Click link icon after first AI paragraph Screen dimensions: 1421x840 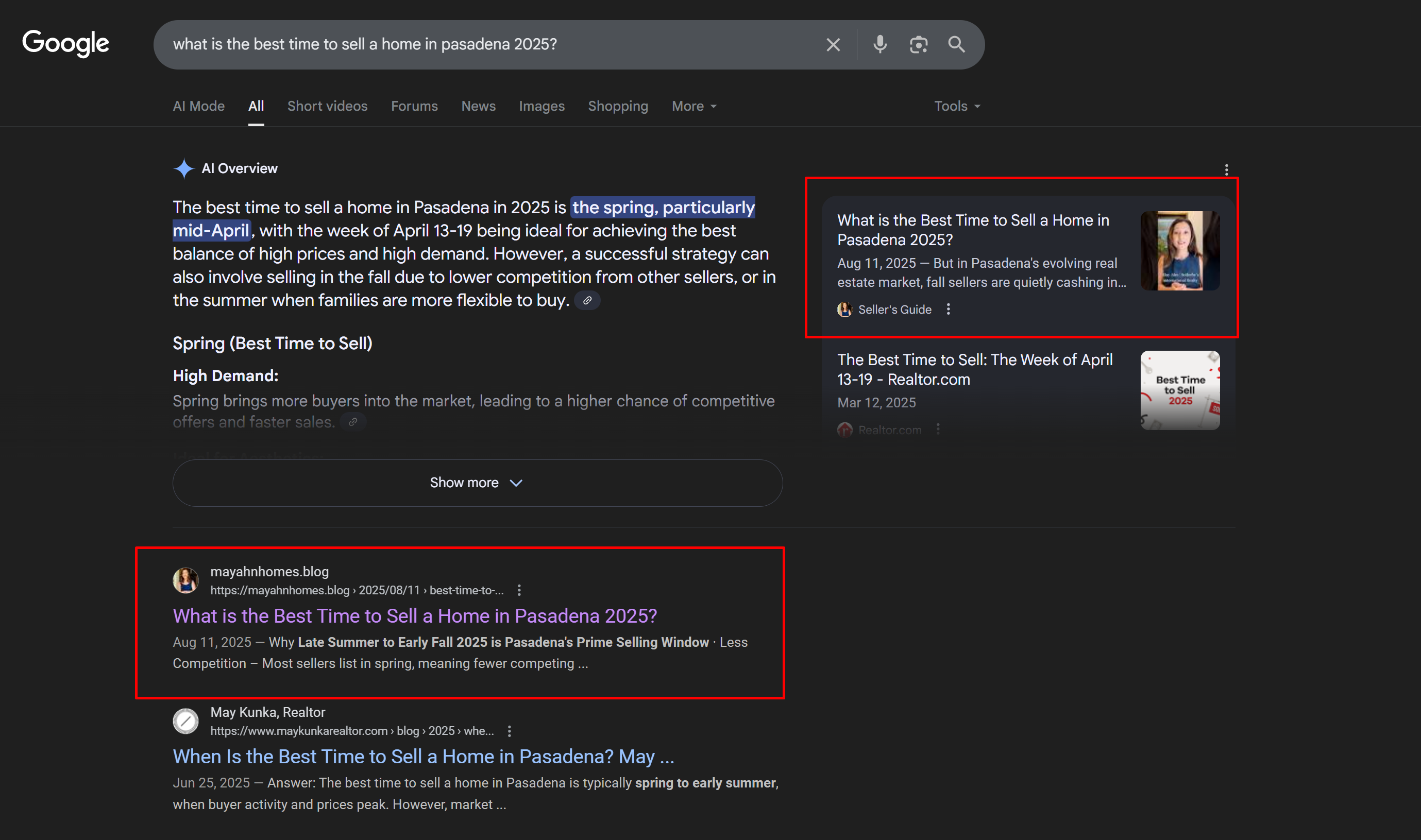[x=587, y=301]
